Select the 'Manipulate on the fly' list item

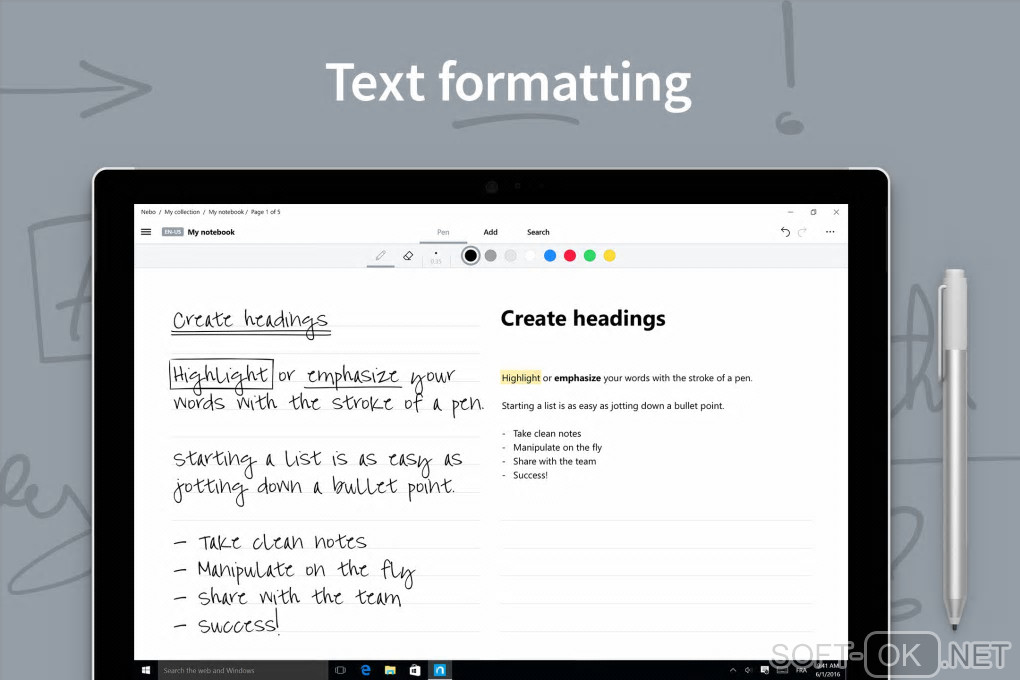point(557,448)
